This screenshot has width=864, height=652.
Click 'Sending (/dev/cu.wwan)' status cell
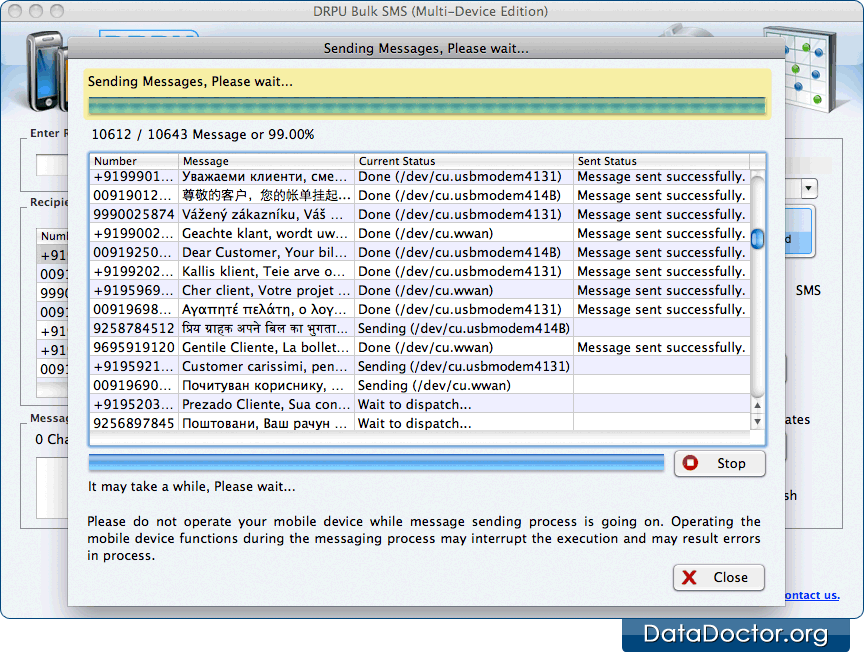click(x=463, y=386)
